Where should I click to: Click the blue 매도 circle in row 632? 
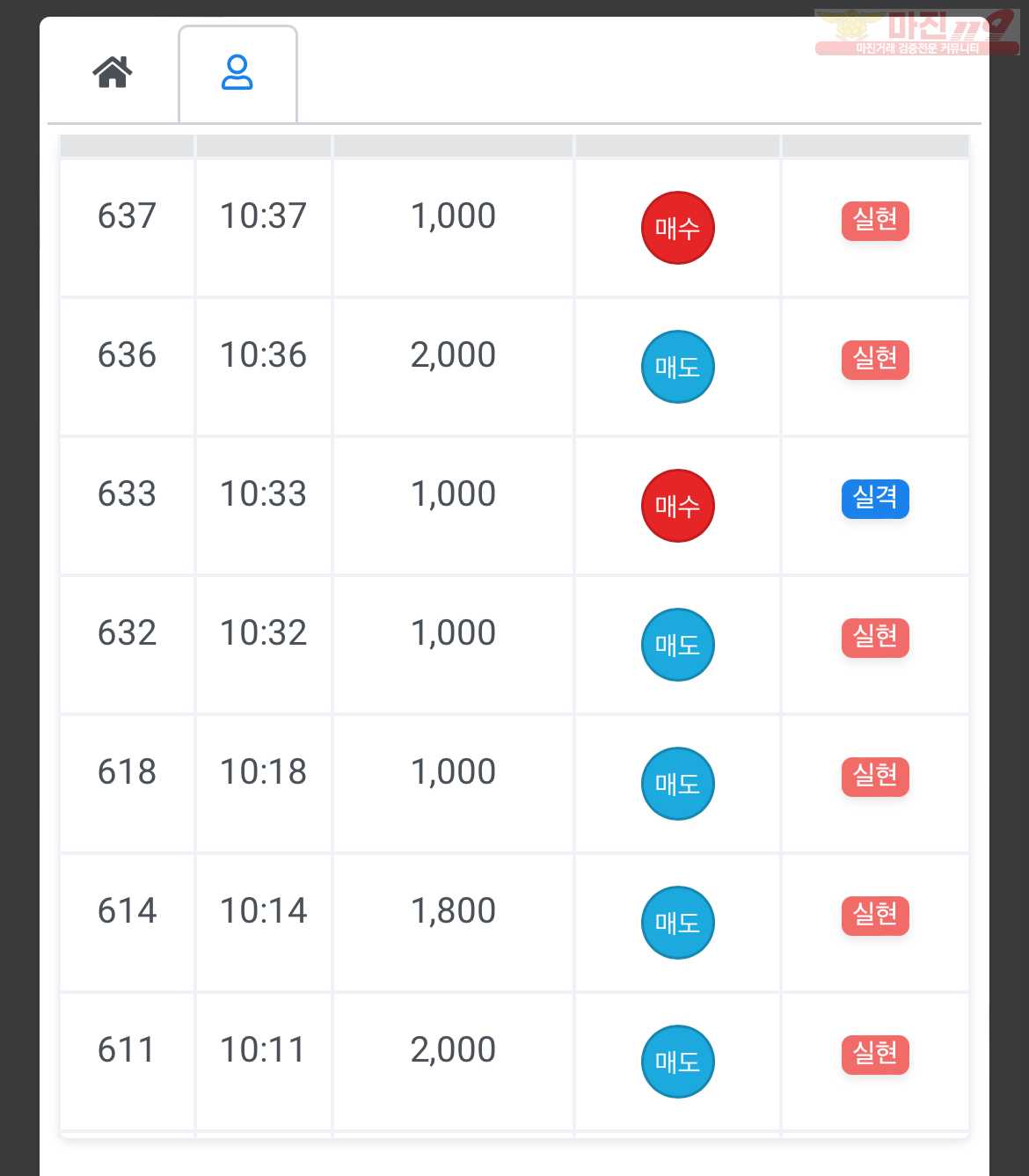coord(677,645)
